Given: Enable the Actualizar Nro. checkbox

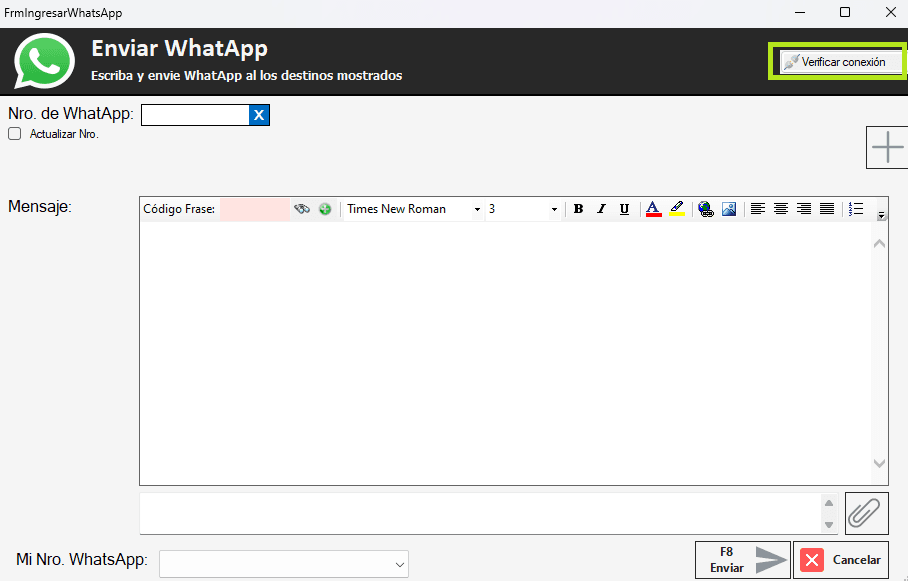Looking at the screenshot, I should pyautogui.click(x=15, y=134).
